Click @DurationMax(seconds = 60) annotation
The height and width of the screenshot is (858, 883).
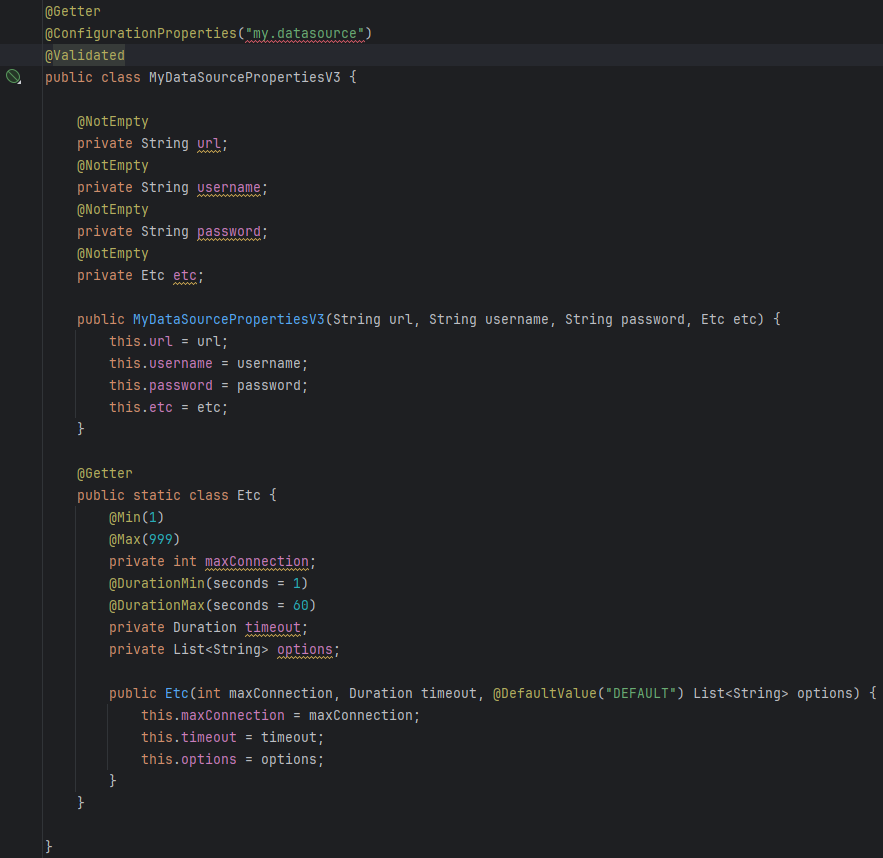212,605
